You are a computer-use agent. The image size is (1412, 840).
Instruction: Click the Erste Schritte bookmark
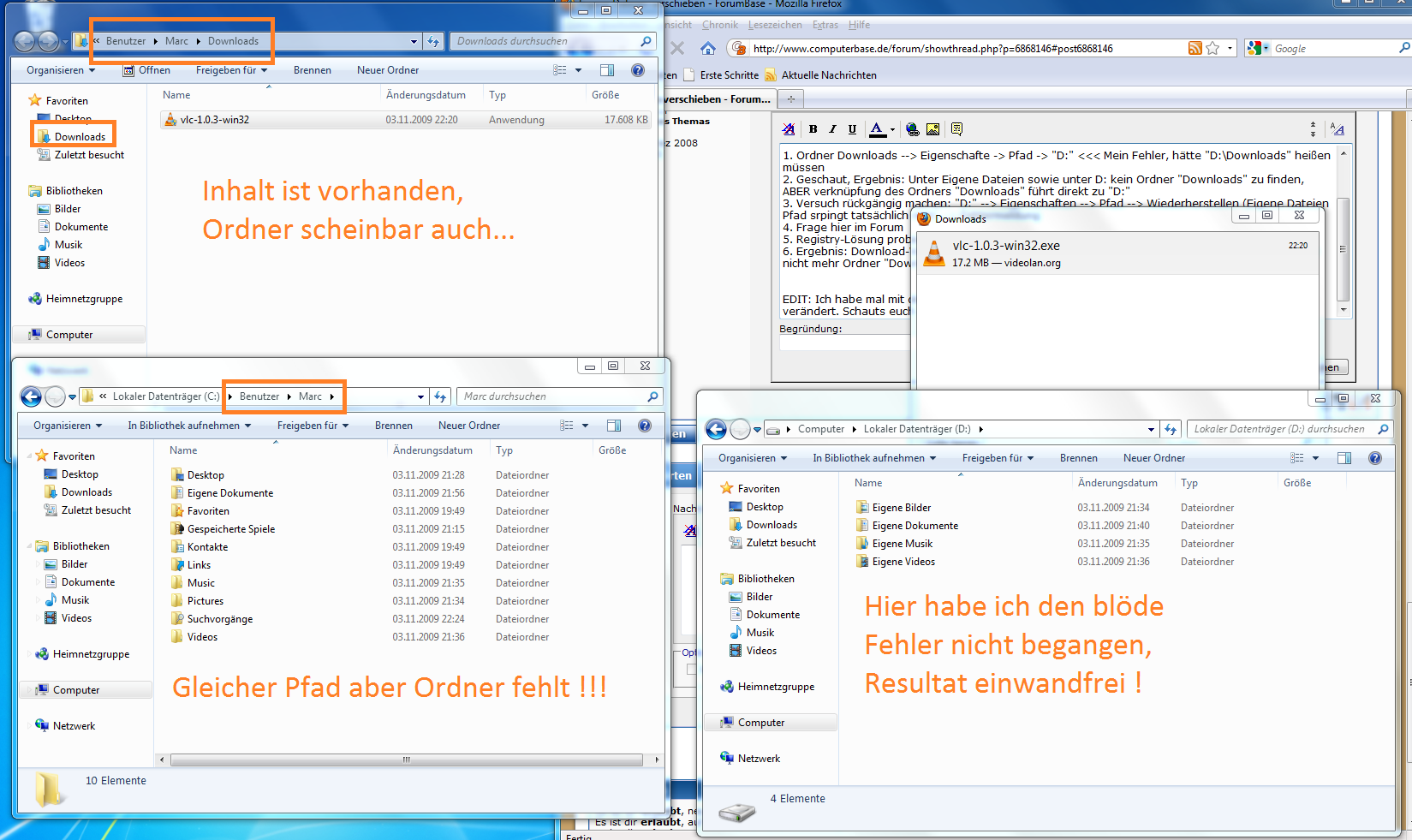[x=721, y=75]
